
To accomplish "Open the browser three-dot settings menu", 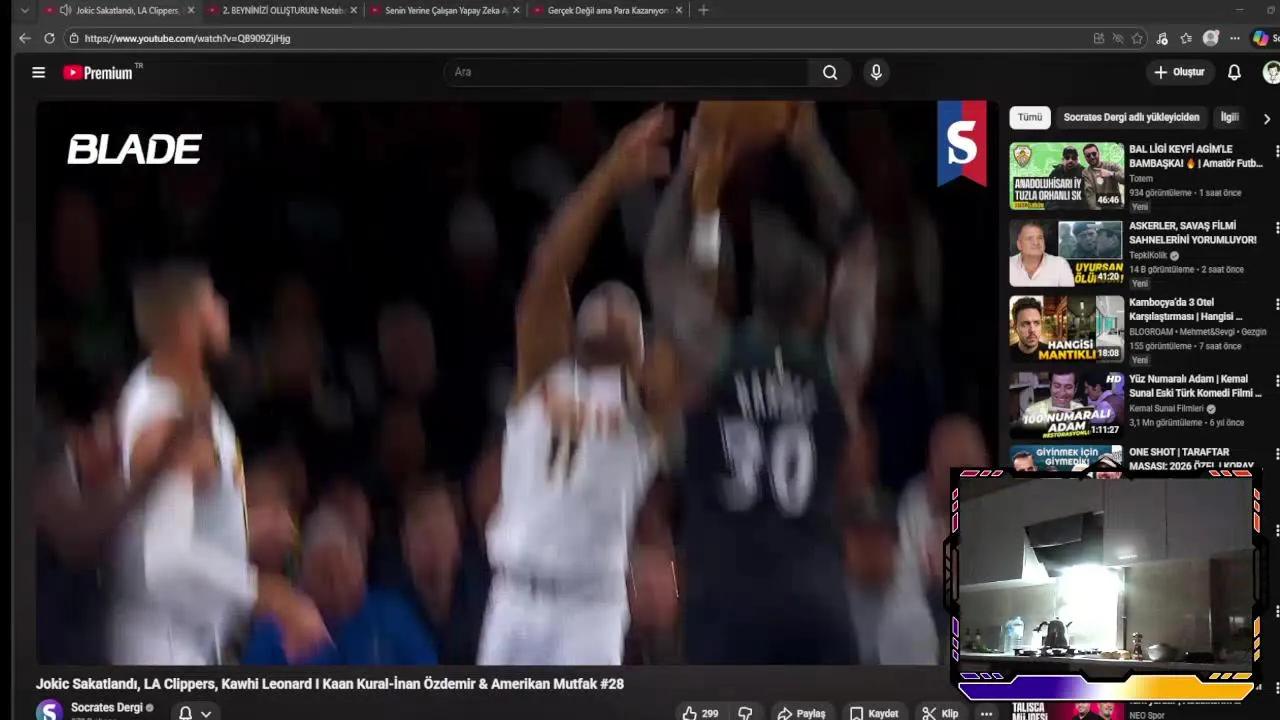I will (1235, 38).
